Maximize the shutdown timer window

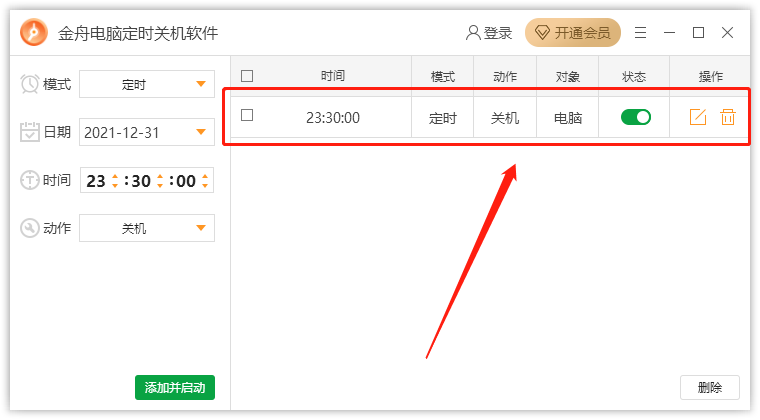[x=698, y=32]
